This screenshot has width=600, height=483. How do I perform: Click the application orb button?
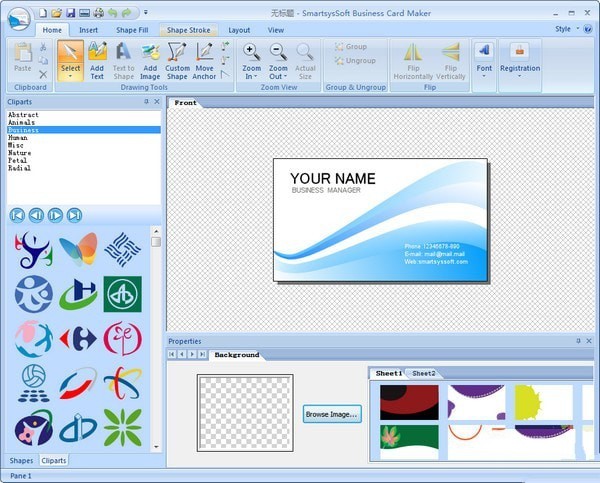[18, 19]
